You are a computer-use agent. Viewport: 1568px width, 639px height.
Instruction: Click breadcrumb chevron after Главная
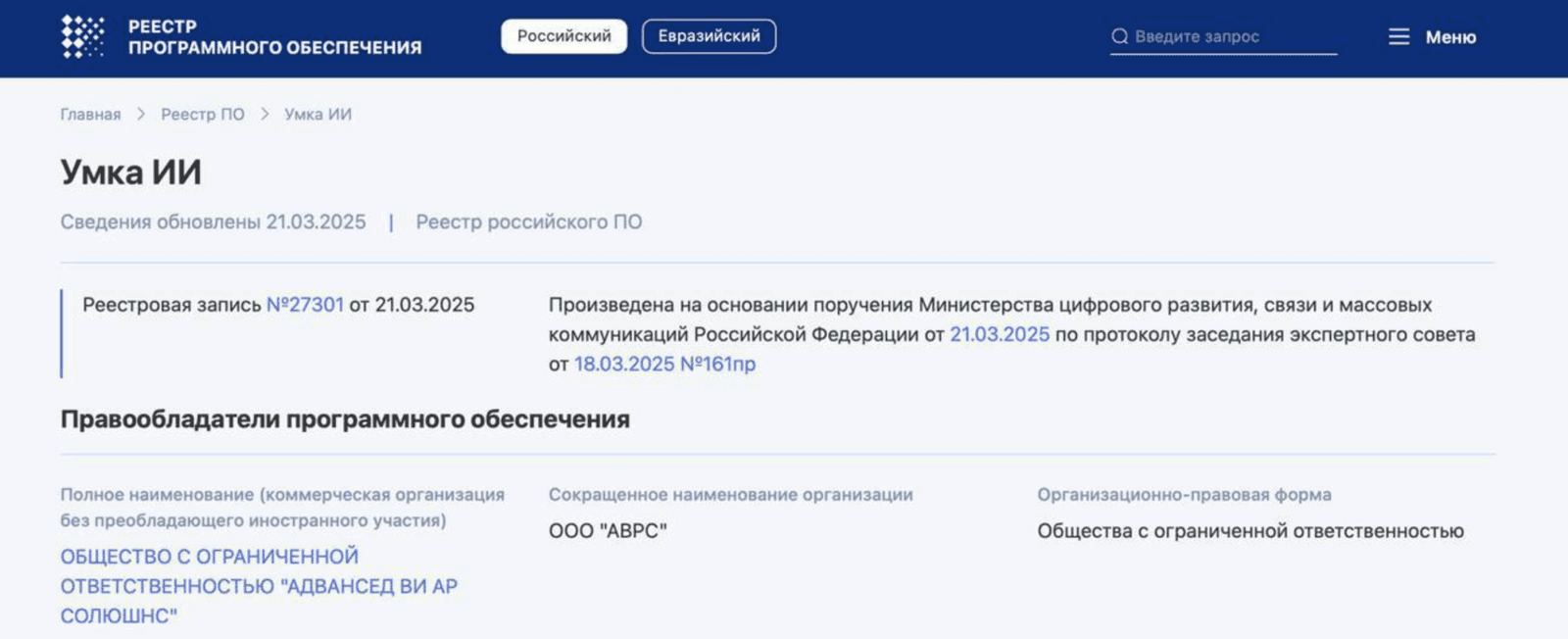[x=141, y=115]
